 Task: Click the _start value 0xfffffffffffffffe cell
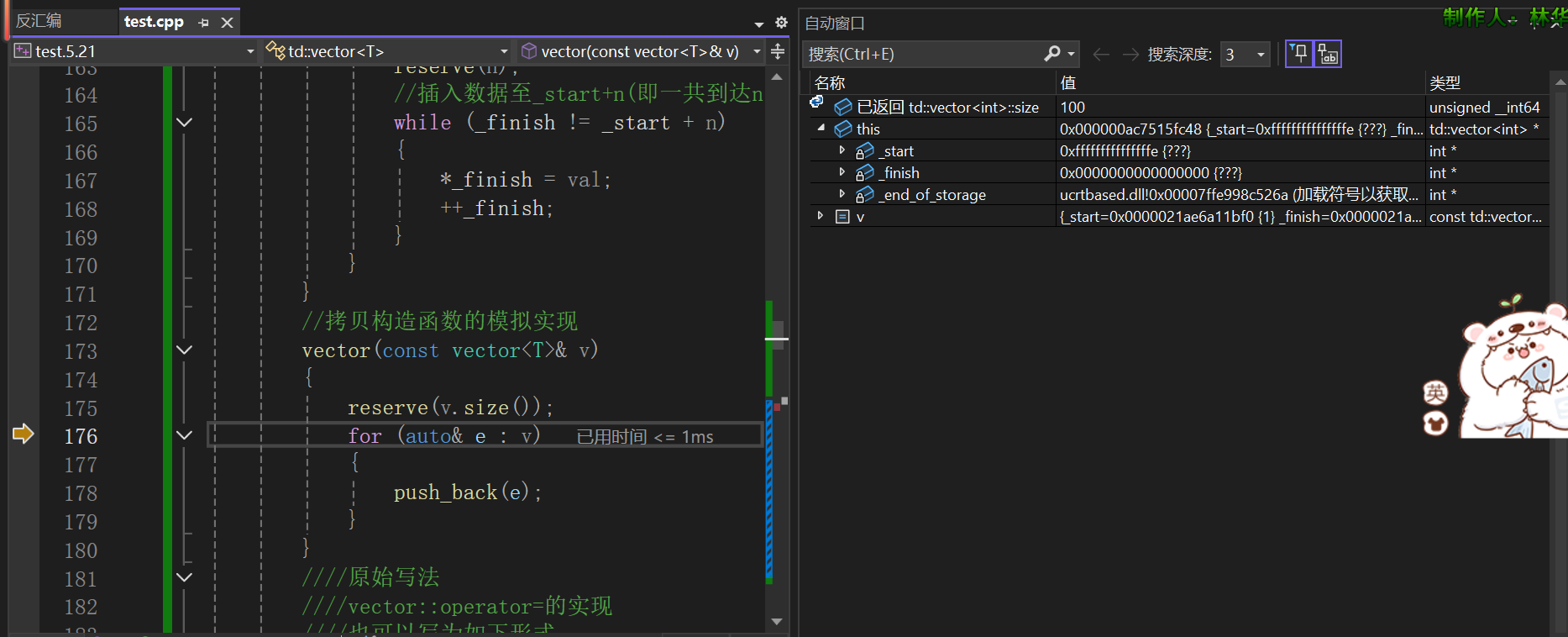(1240, 150)
